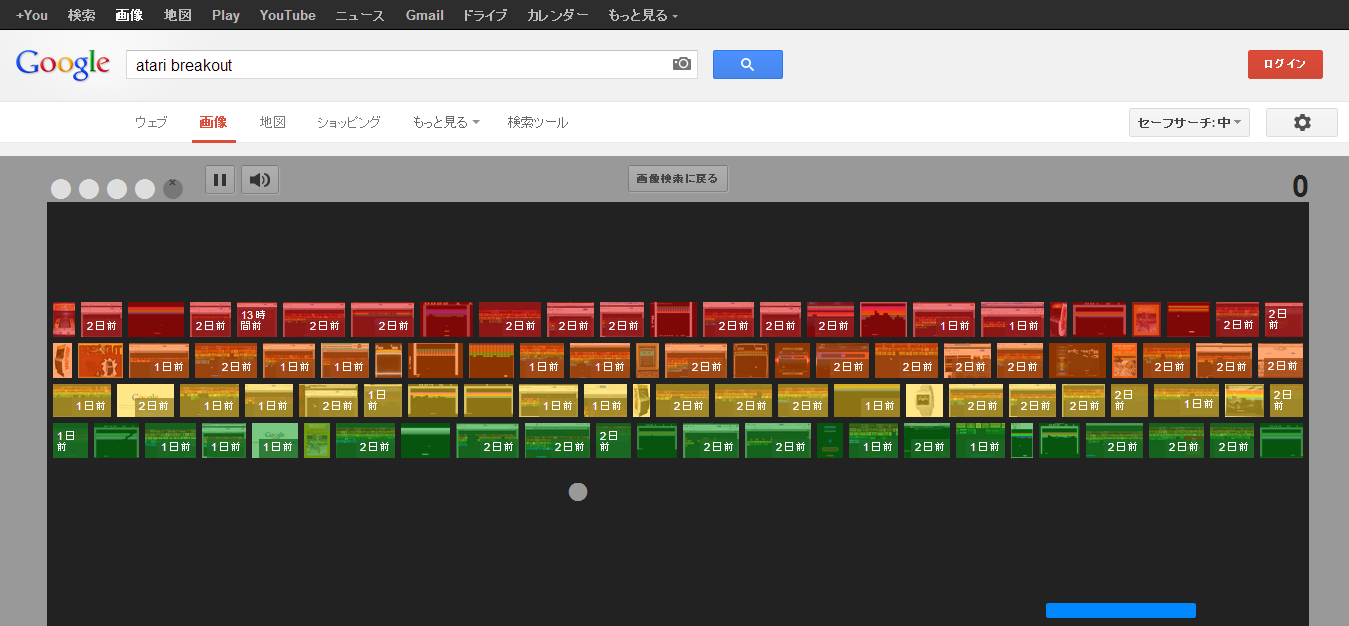Click the Google logo
Viewport: 1349px width, 626px height.
point(62,64)
